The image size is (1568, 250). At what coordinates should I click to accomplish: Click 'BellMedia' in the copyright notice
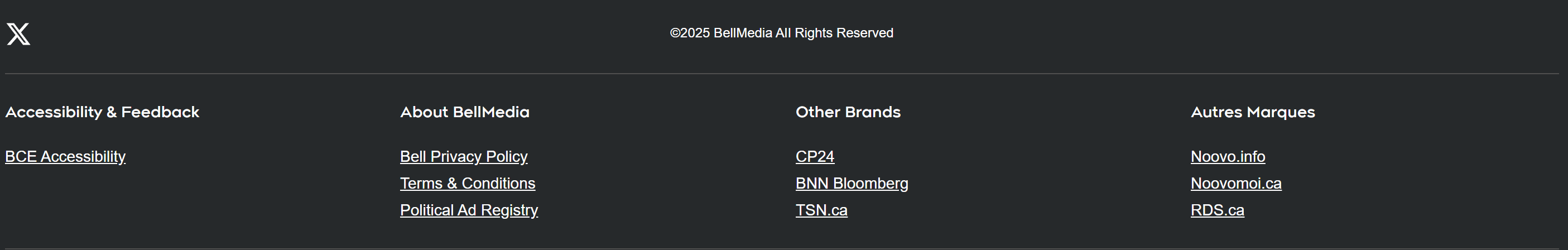[x=743, y=33]
